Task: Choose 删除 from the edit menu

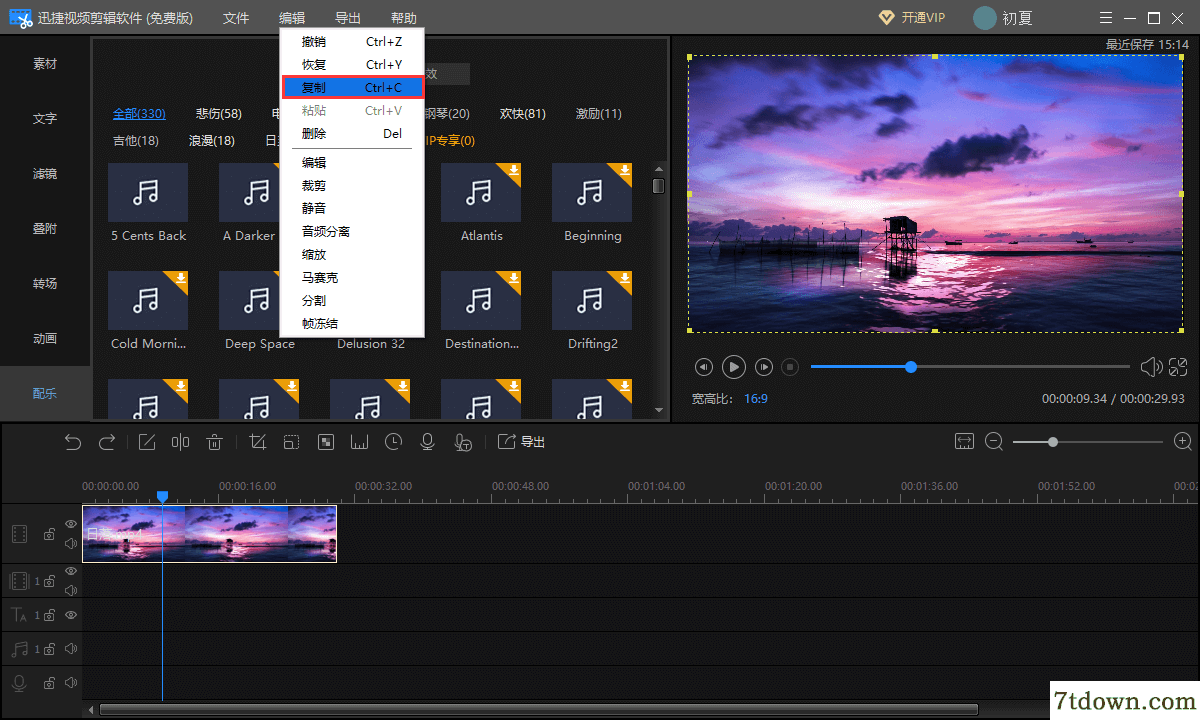Action: tap(352, 133)
